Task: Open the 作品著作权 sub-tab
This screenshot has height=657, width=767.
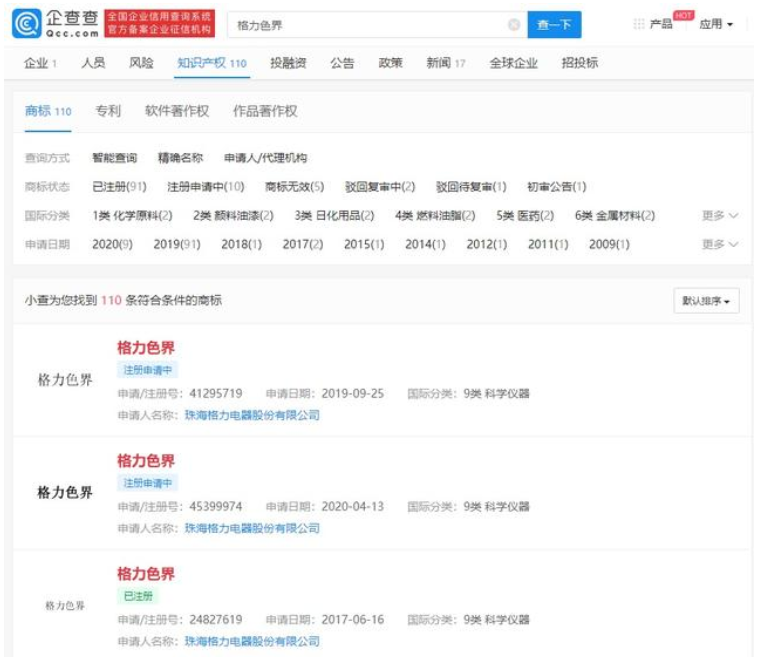Action: [265, 111]
